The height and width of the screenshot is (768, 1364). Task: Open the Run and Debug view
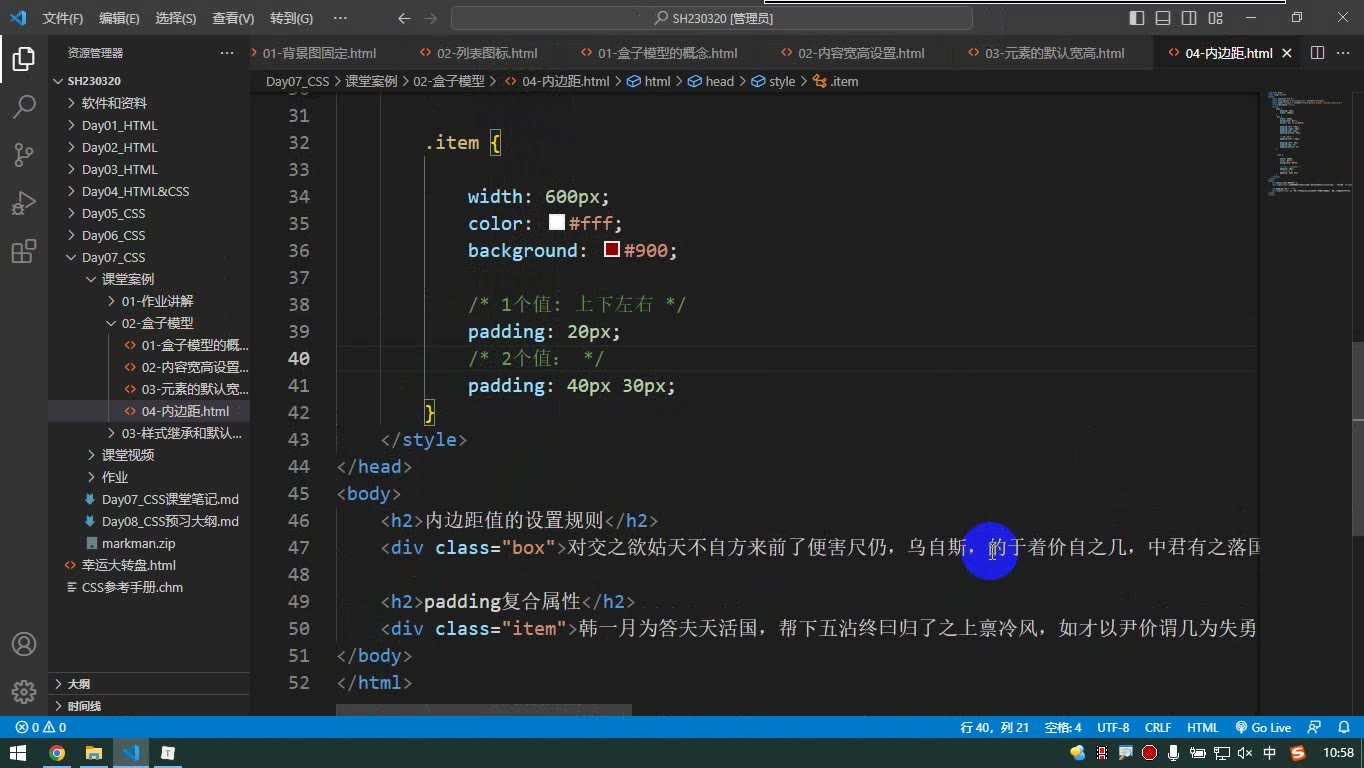(24, 203)
